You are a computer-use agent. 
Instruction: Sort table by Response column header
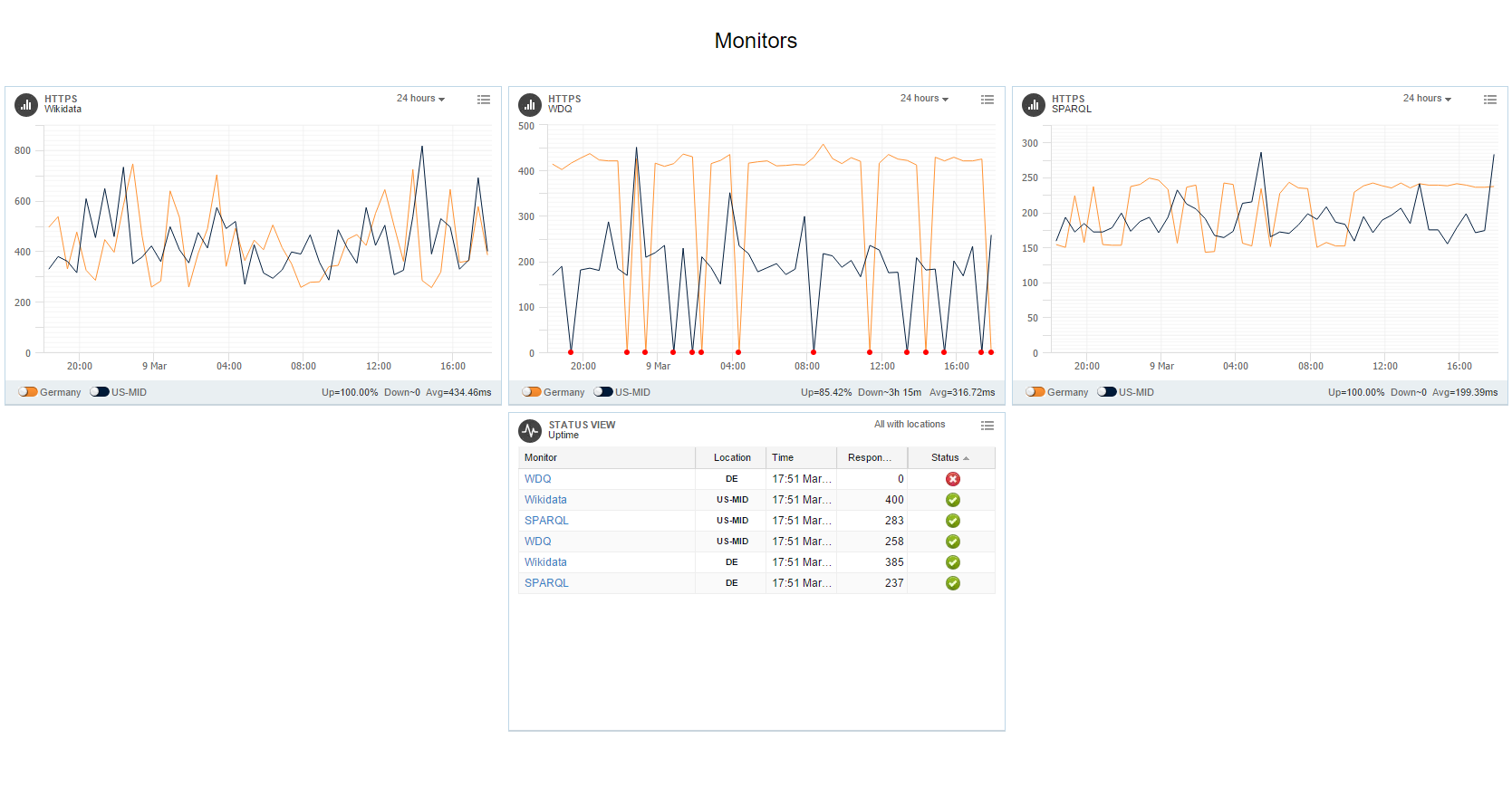(872, 458)
